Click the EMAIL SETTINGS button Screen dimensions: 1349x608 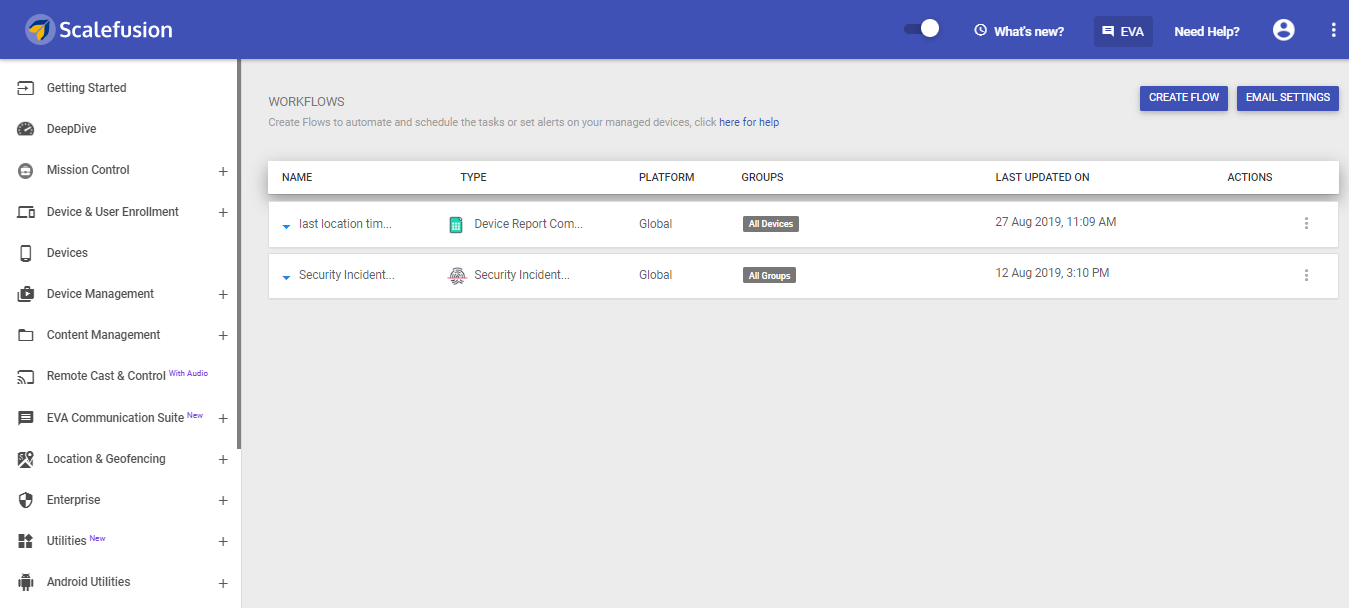(1288, 98)
